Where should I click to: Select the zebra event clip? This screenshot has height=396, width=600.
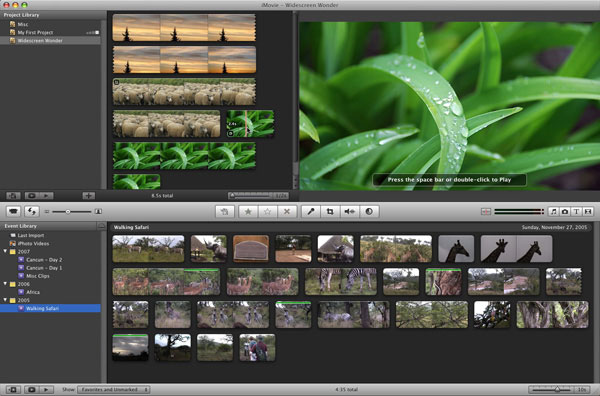pos(341,281)
